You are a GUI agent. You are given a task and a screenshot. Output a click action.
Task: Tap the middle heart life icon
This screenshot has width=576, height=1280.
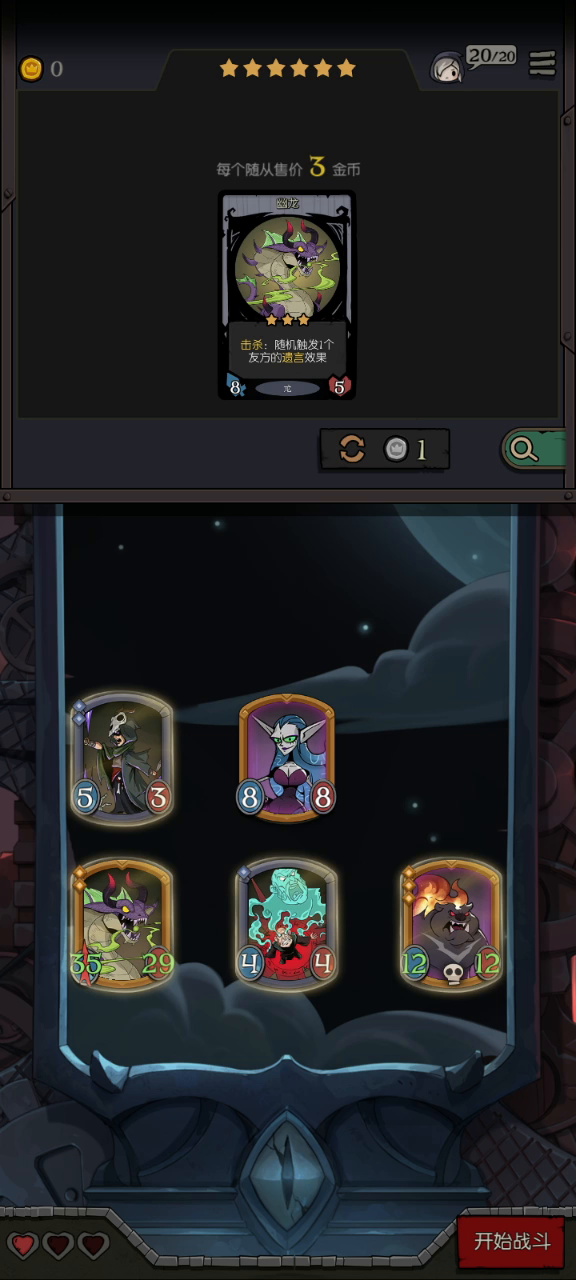58,1245
